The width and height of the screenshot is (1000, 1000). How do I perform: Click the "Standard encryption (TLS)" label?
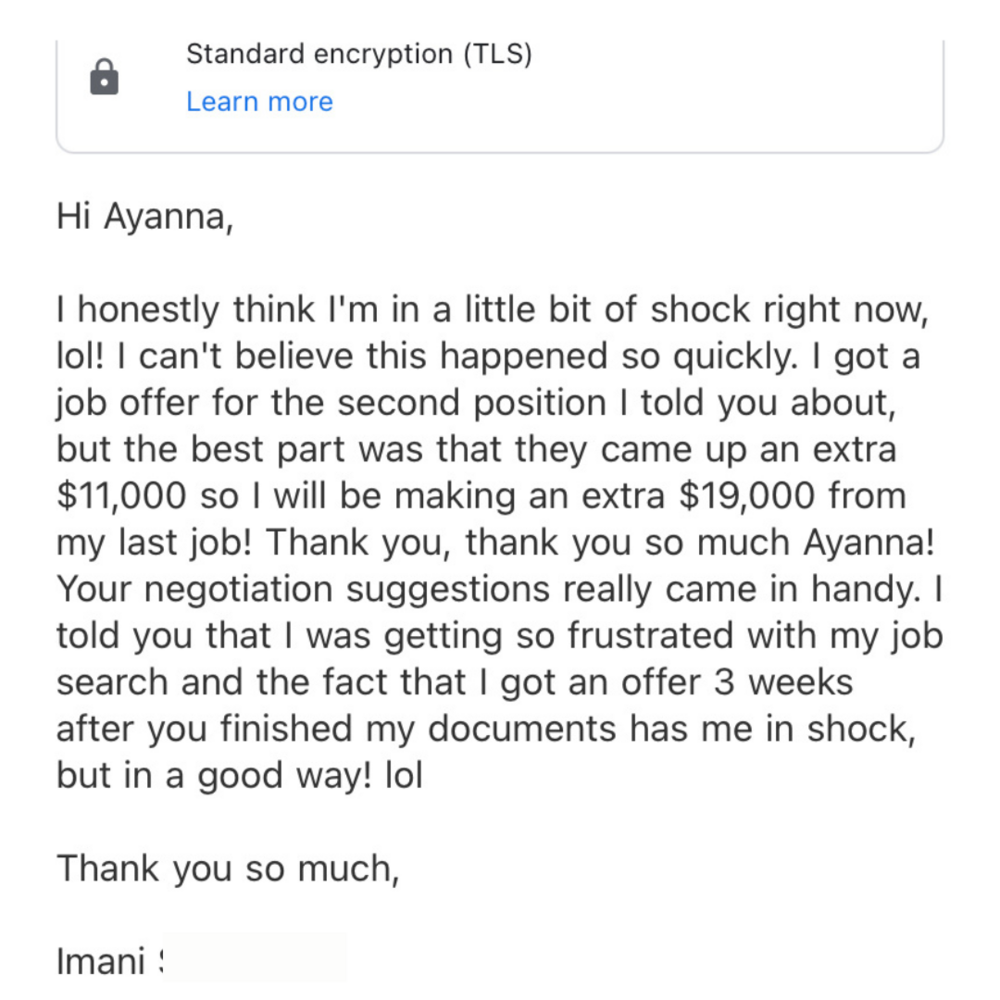click(359, 54)
